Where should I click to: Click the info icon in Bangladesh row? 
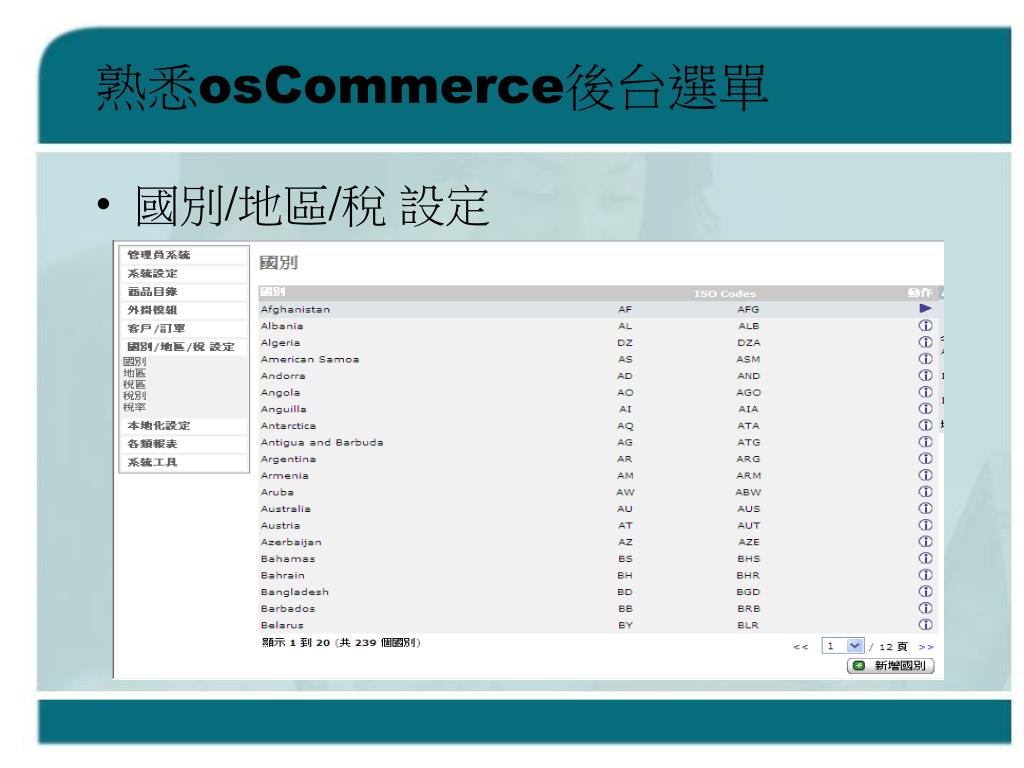click(x=925, y=592)
